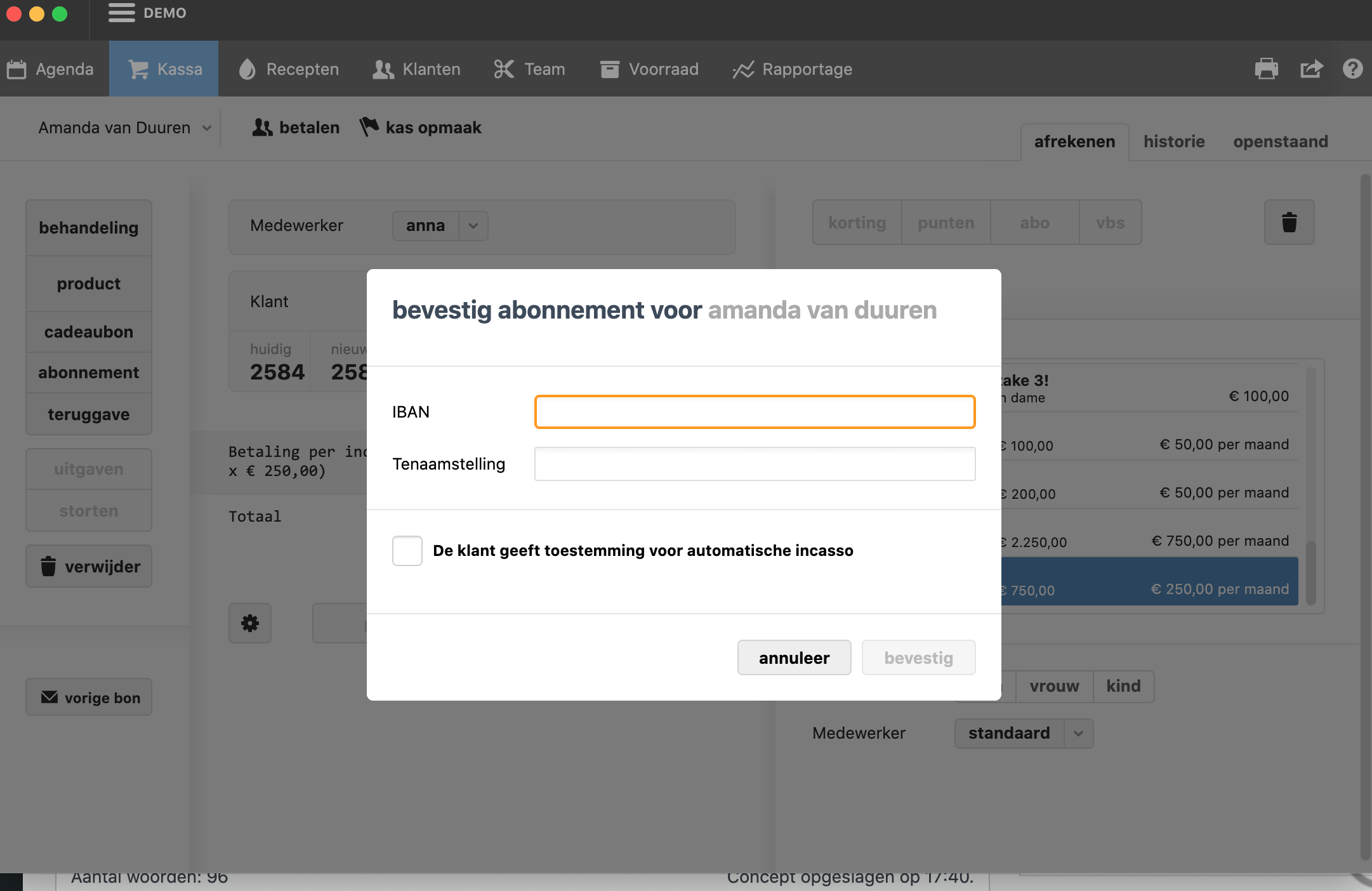This screenshot has height=891, width=1372.
Task: Switch to the historie tab
Action: (x=1174, y=142)
